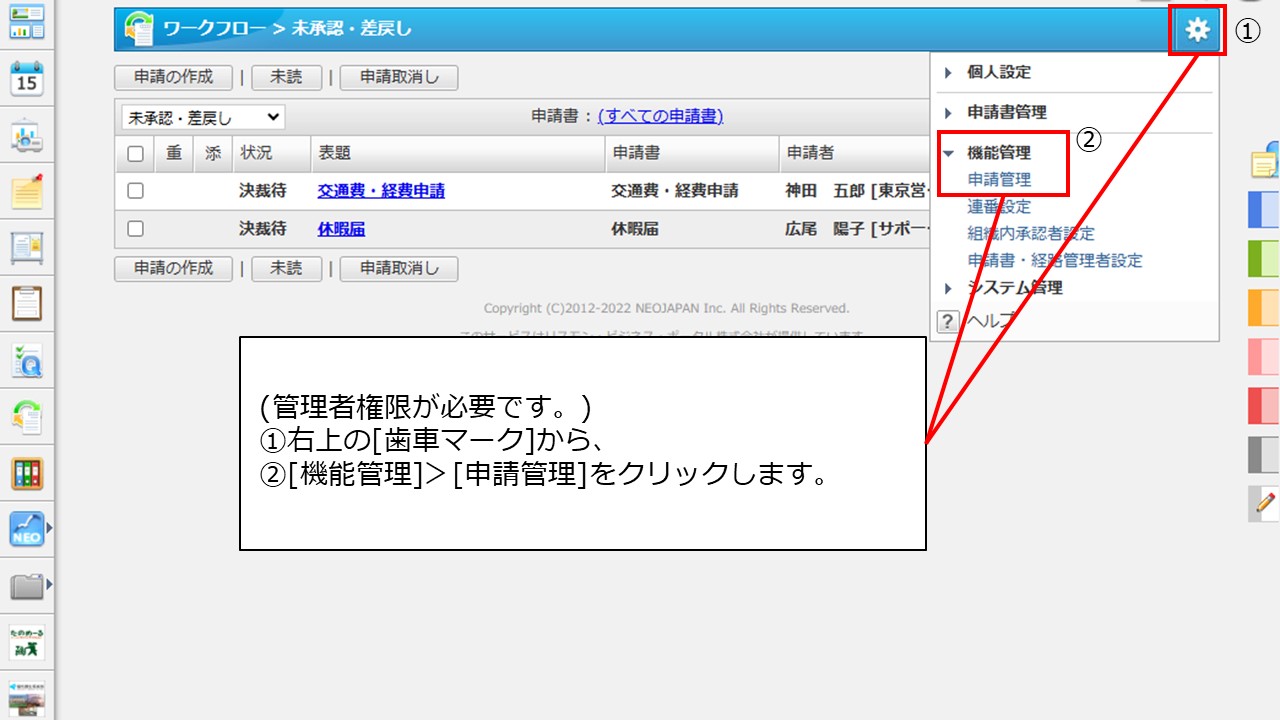Check the checkbox on the 休暇届 row
Viewport: 1280px width, 720px height.
(135, 228)
